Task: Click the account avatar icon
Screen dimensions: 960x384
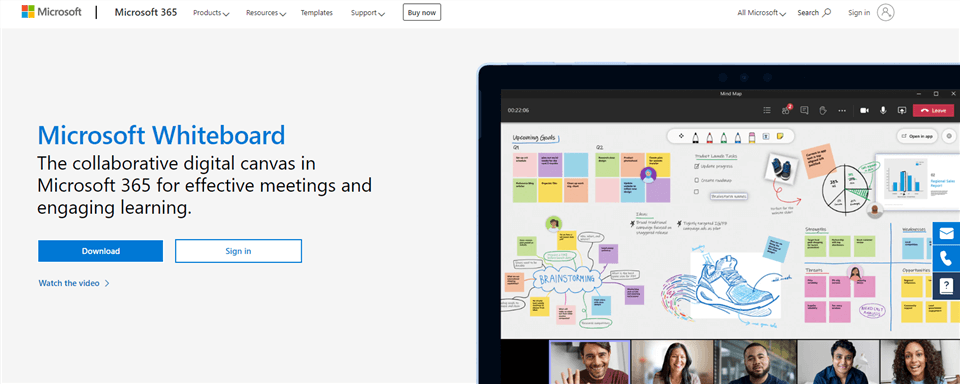Action: tap(885, 12)
